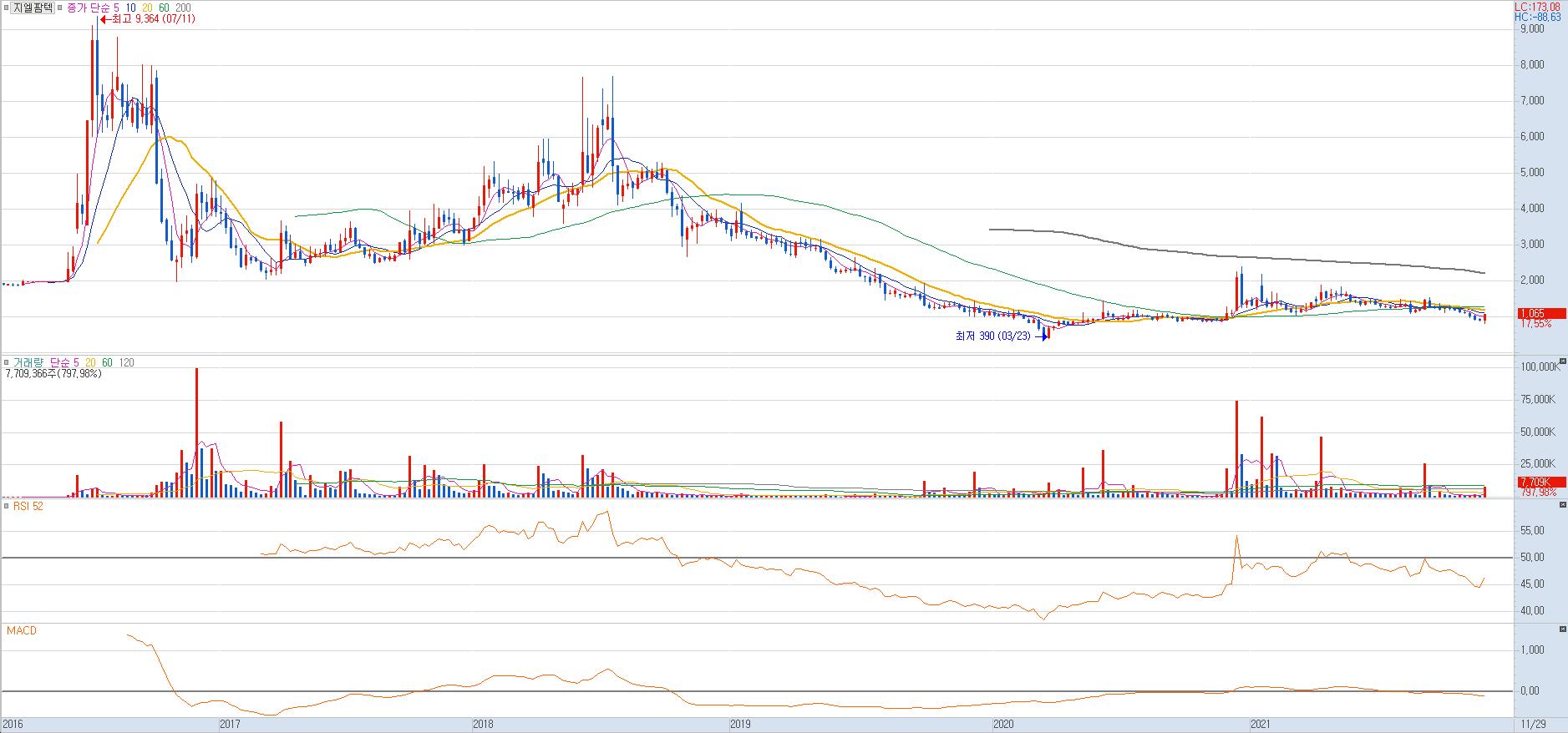This screenshot has width=1568, height=733.
Task: Toggle the square marker before 종가 단순
Action: pos(61,8)
